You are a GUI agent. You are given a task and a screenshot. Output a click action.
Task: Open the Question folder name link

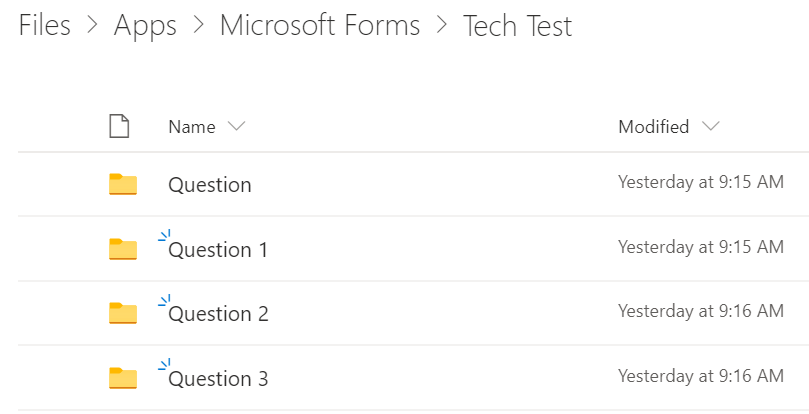[x=209, y=185]
